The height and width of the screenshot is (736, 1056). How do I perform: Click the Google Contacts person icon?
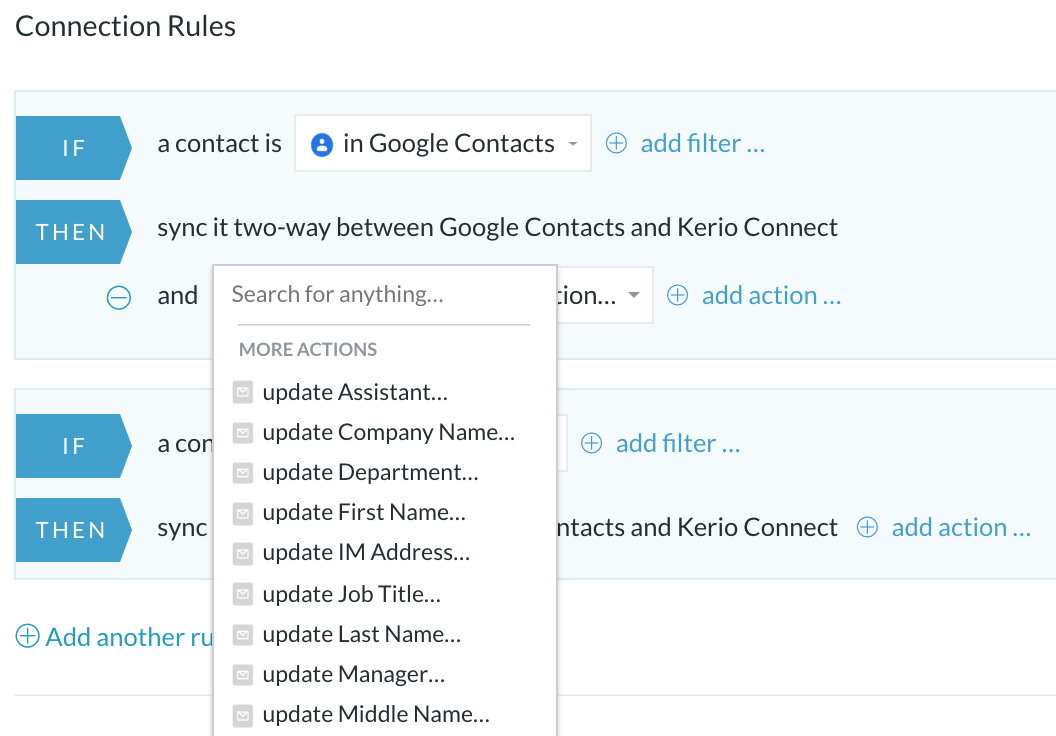click(322, 145)
